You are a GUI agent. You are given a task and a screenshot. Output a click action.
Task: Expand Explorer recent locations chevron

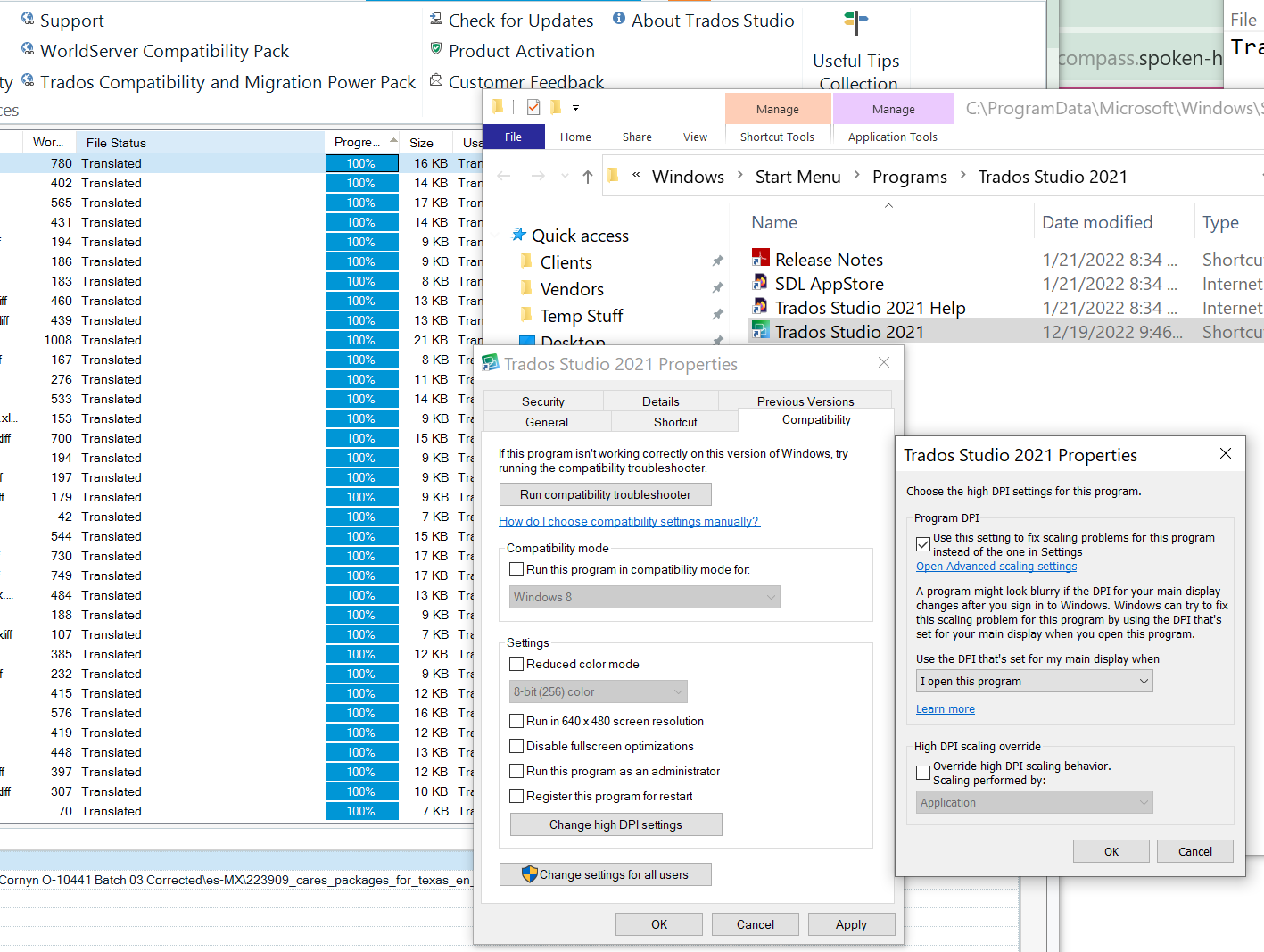[565, 177]
